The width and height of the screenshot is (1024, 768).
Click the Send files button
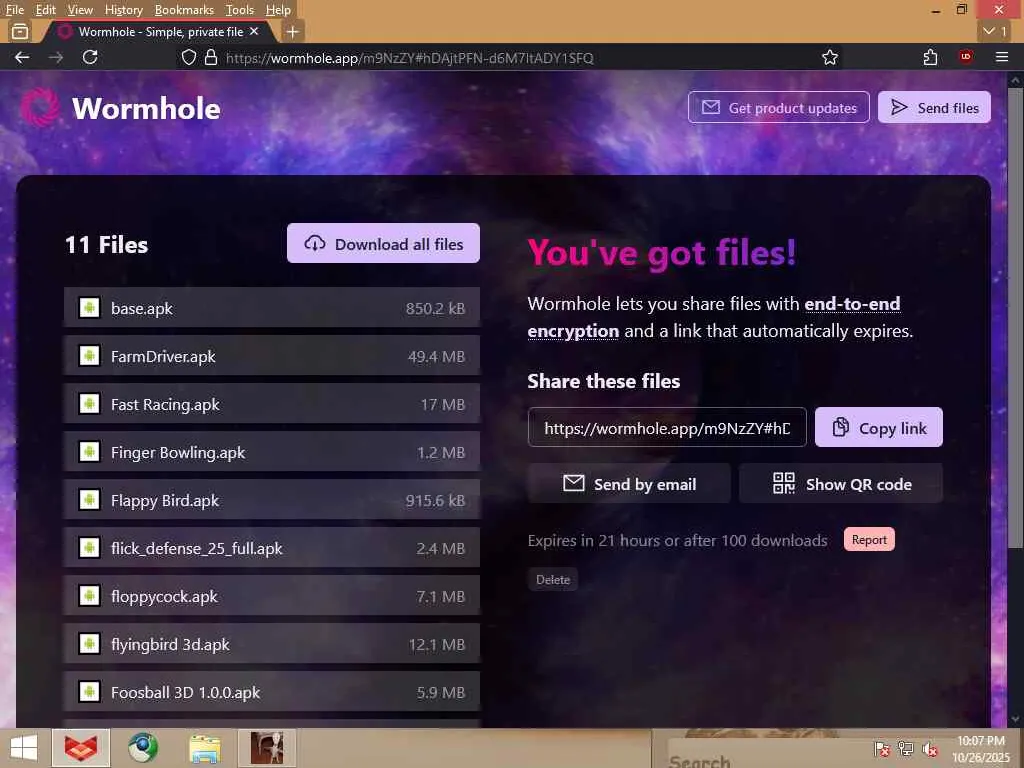934,107
